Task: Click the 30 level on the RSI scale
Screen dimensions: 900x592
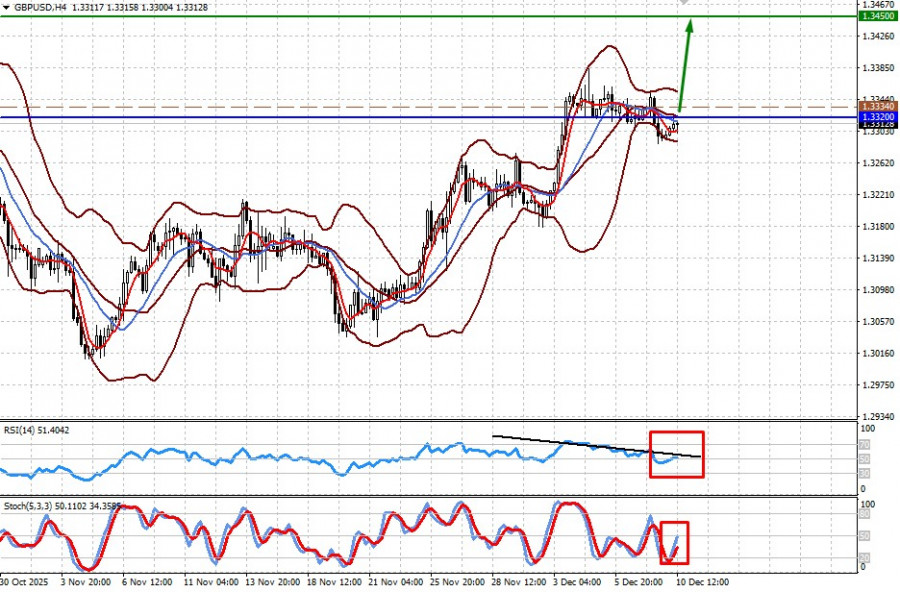Action: [864, 474]
